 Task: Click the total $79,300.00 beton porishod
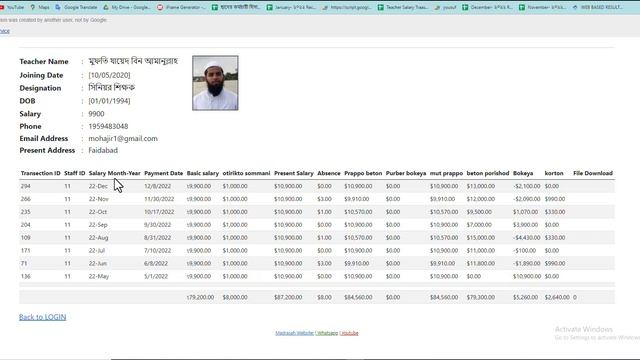pyautogui.click(x=481, y=297)
